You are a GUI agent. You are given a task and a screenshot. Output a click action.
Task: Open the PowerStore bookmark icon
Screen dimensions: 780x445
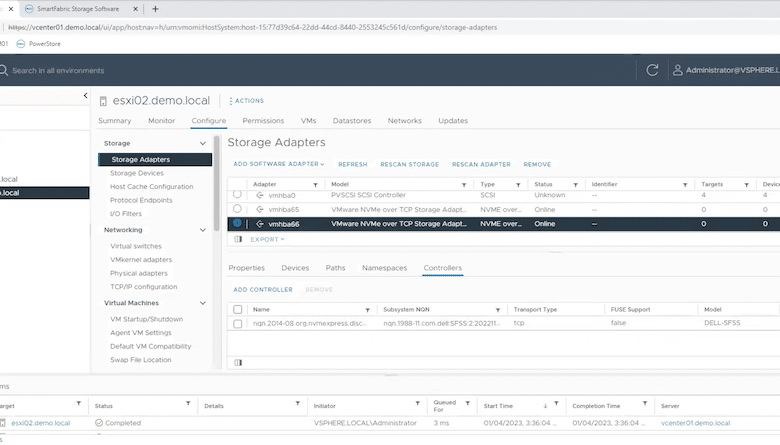point(20,44)
